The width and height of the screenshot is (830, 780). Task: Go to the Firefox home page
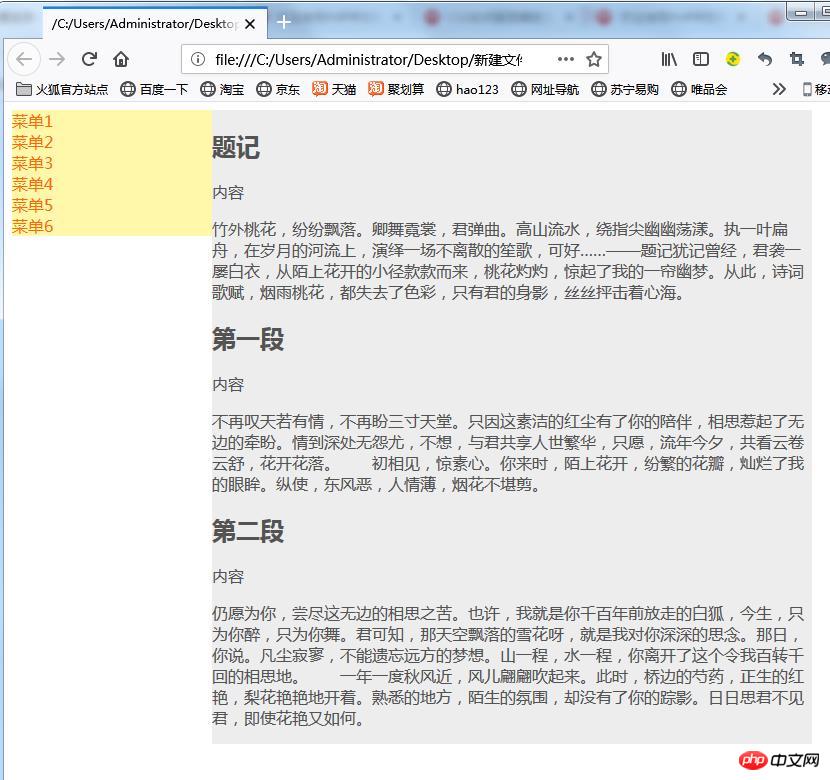coord(119,59)
